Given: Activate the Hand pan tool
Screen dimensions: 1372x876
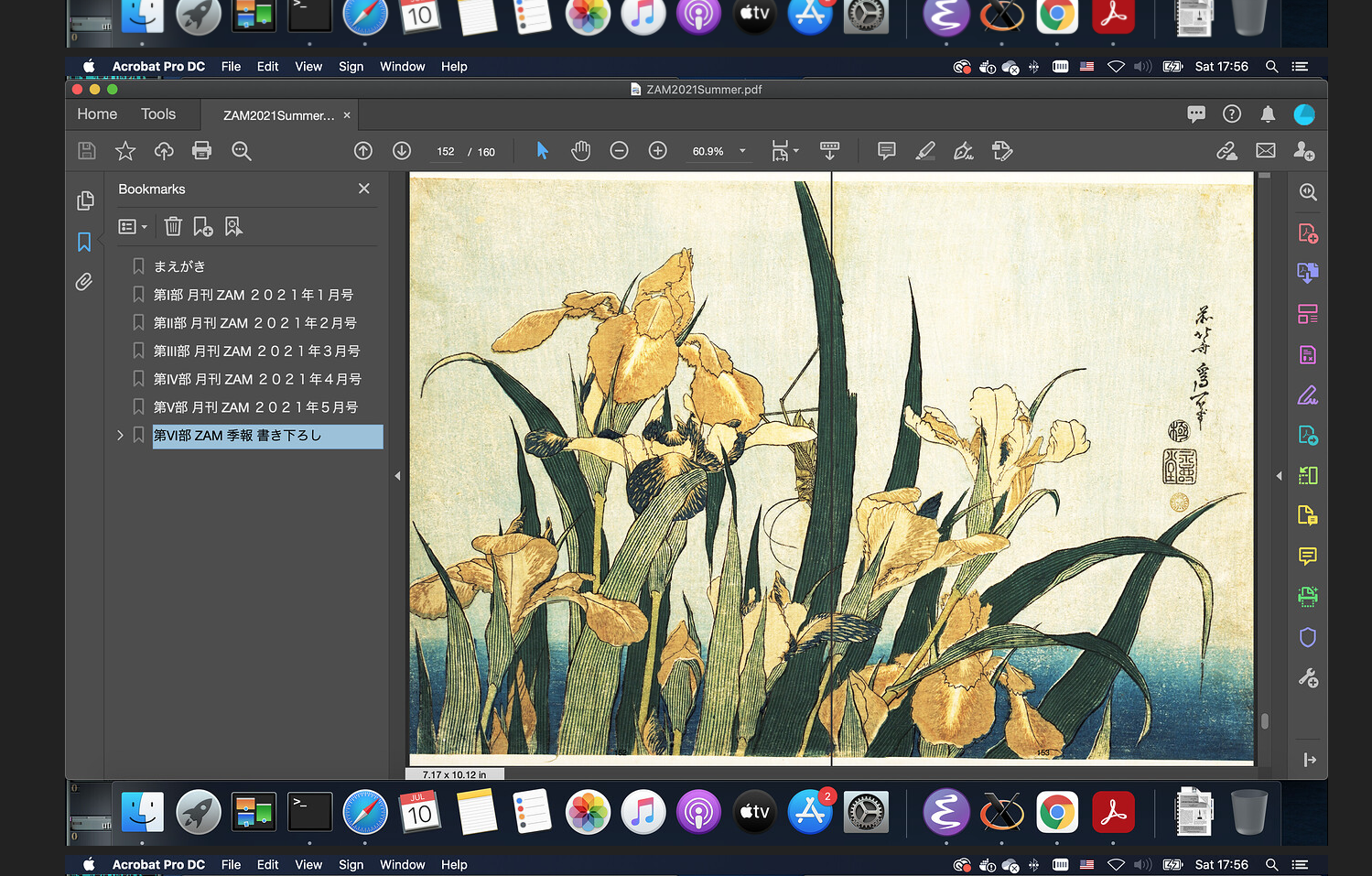Looking at the screenshot, I should (580, 151).
